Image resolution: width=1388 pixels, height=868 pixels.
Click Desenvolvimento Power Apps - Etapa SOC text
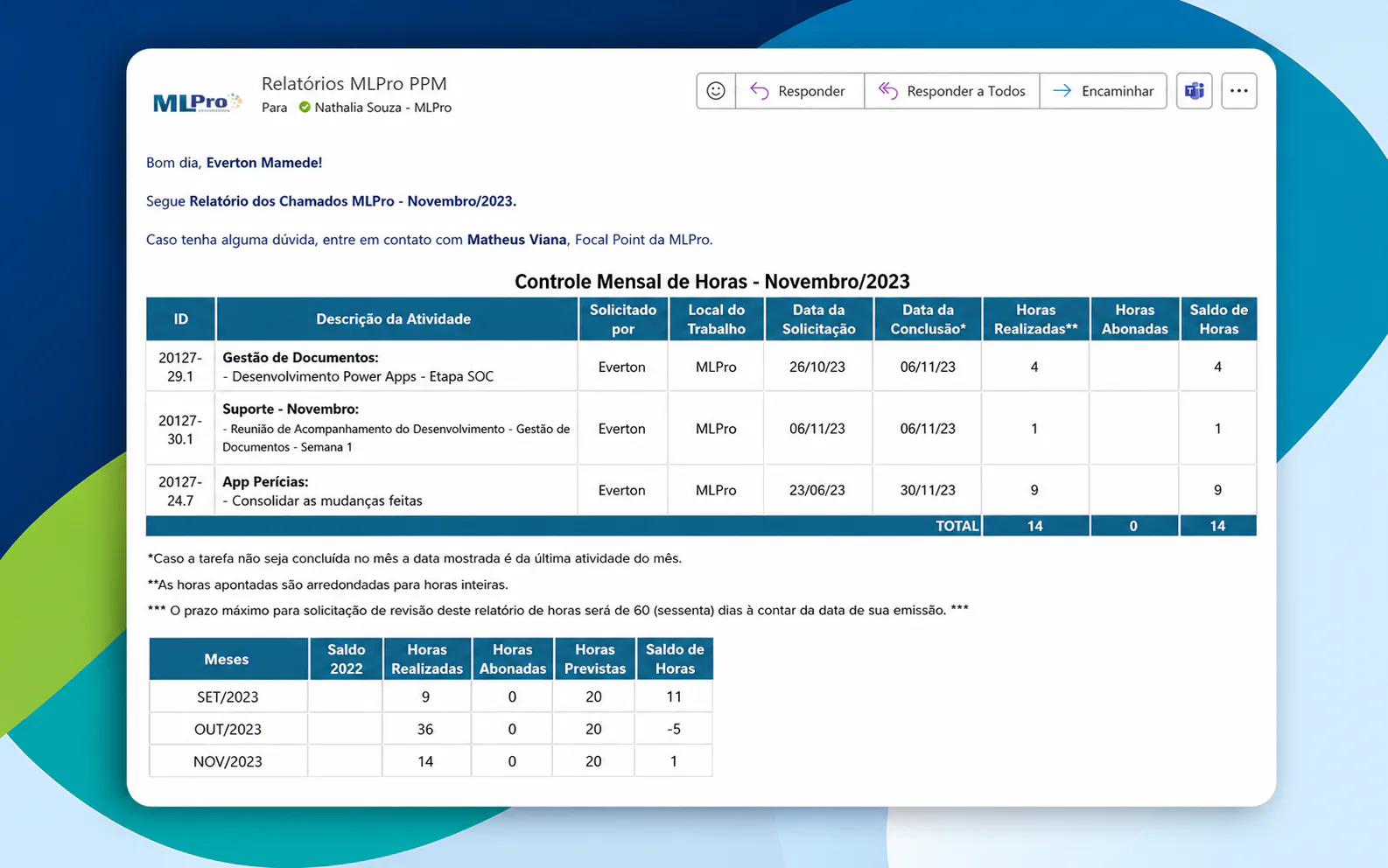(363, 377)
